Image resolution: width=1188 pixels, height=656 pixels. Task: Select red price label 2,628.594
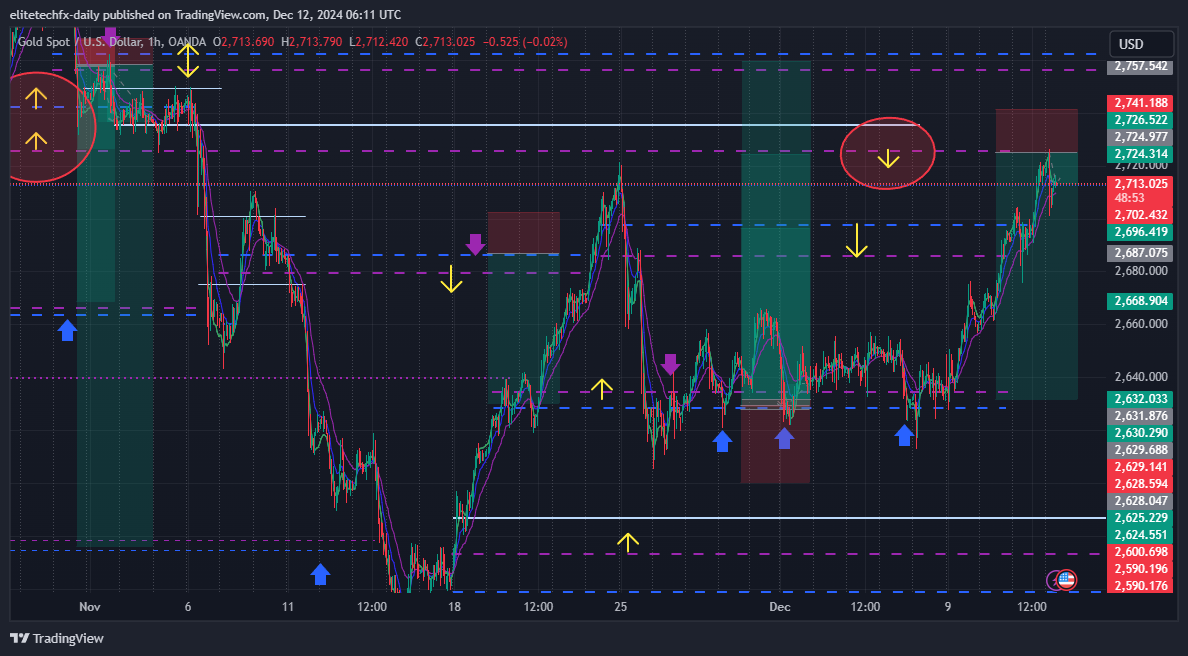[1141, 483]
